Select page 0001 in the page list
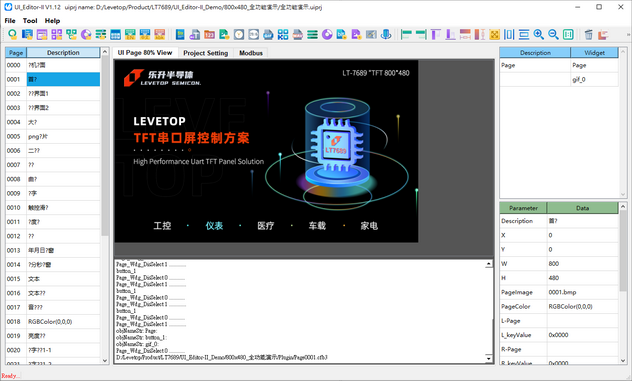632x381 pixels. (53, 79)
